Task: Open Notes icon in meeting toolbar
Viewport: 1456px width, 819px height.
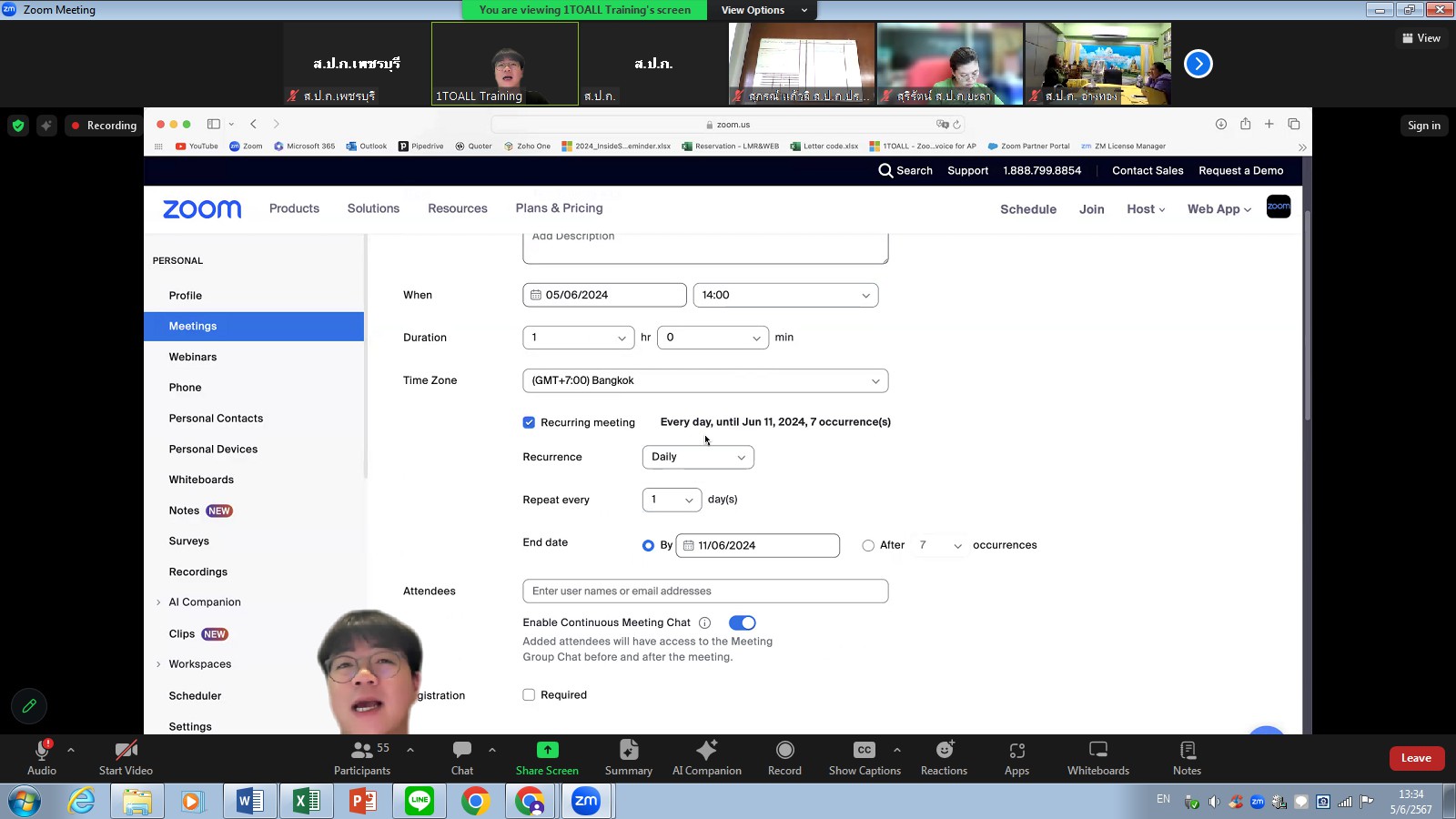Action: 1188,750
